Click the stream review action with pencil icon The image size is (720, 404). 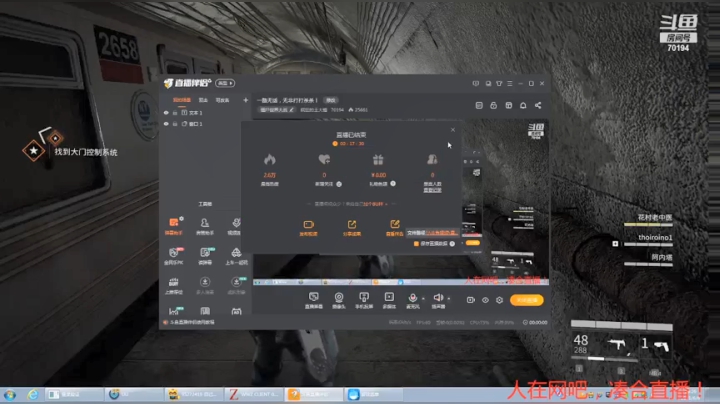[394, 228]
